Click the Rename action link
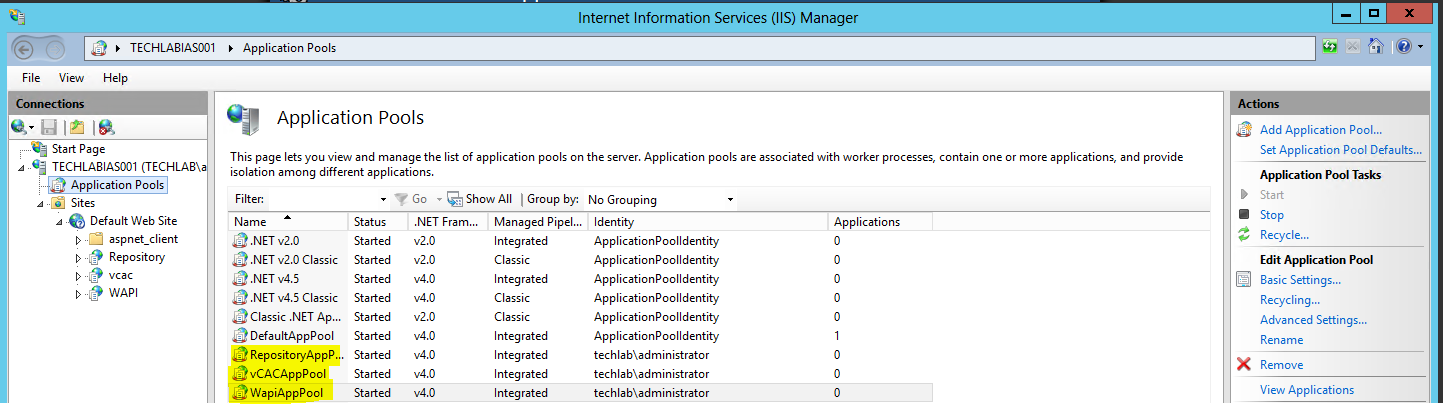 [x=1282, y=339]
